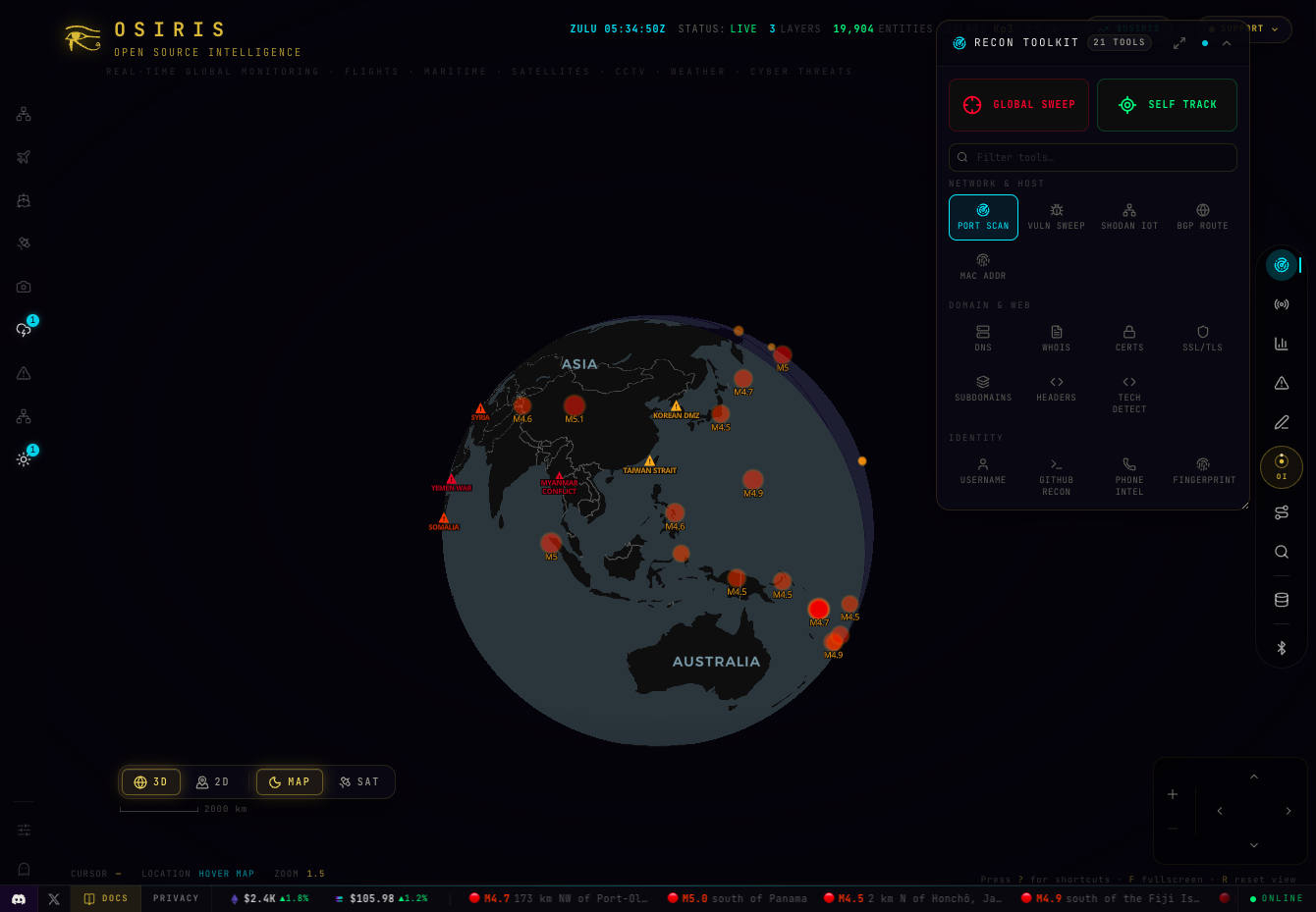Open the broadcast signal icon in right rail

pos(1282,304)
